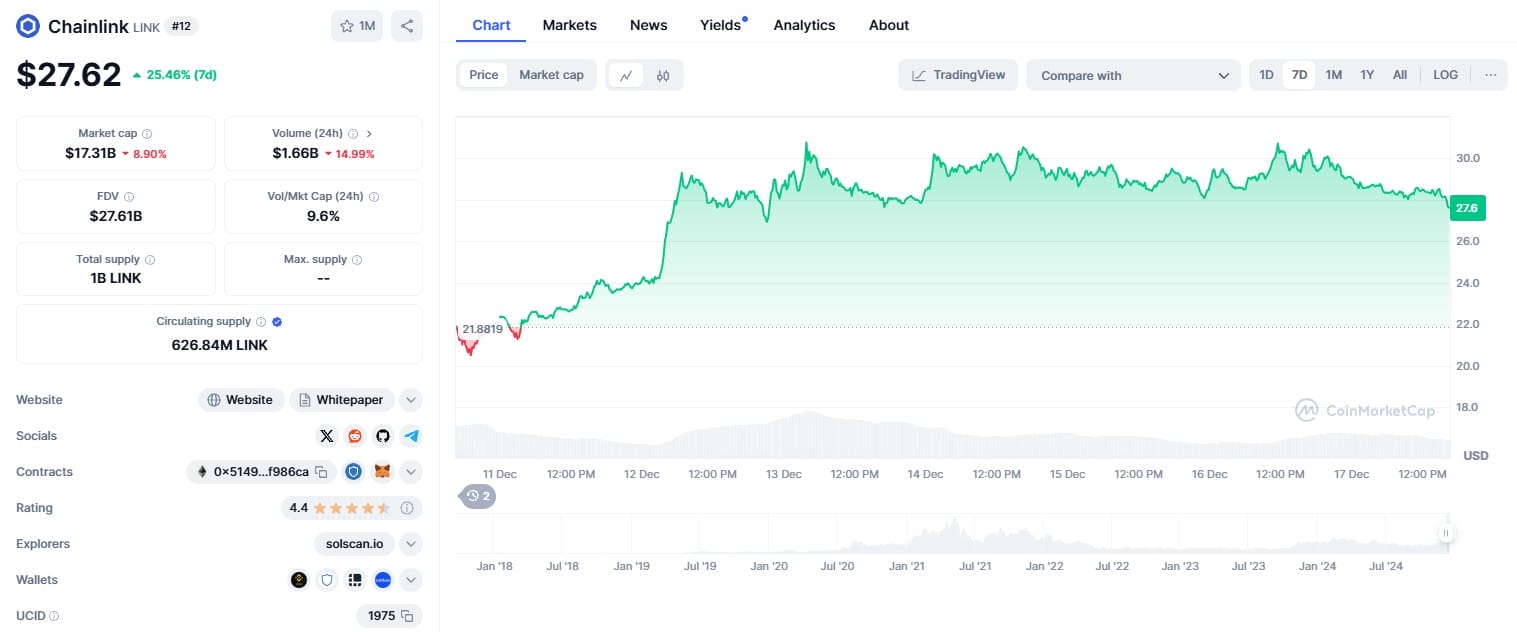This screenshot has height=632, width=1517.
Task: Open the Volume (24h) info icon
Action: pyautogui.click(x=354, y=133)
